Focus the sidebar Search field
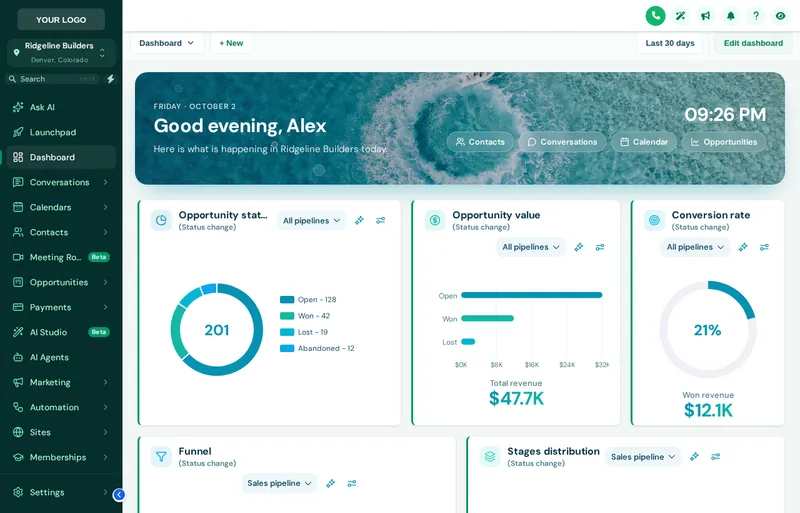 tap(53, 79)
